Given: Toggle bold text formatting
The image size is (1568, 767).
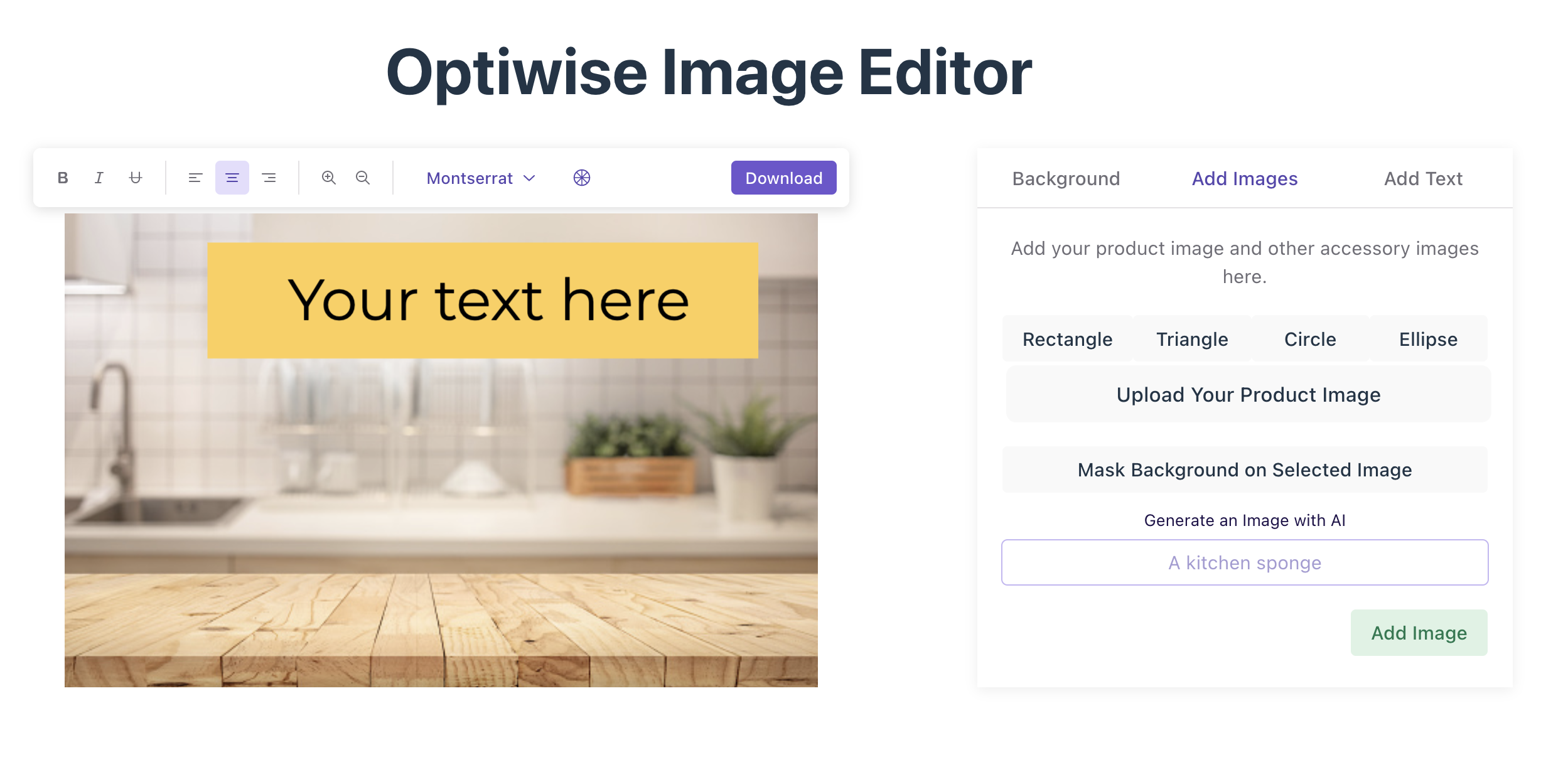Looking at the screenshot, I should coord(63,178).
